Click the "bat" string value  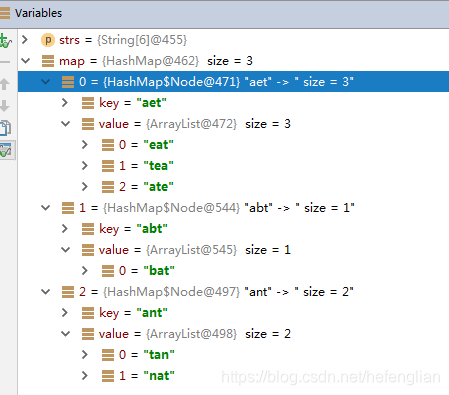159,271
